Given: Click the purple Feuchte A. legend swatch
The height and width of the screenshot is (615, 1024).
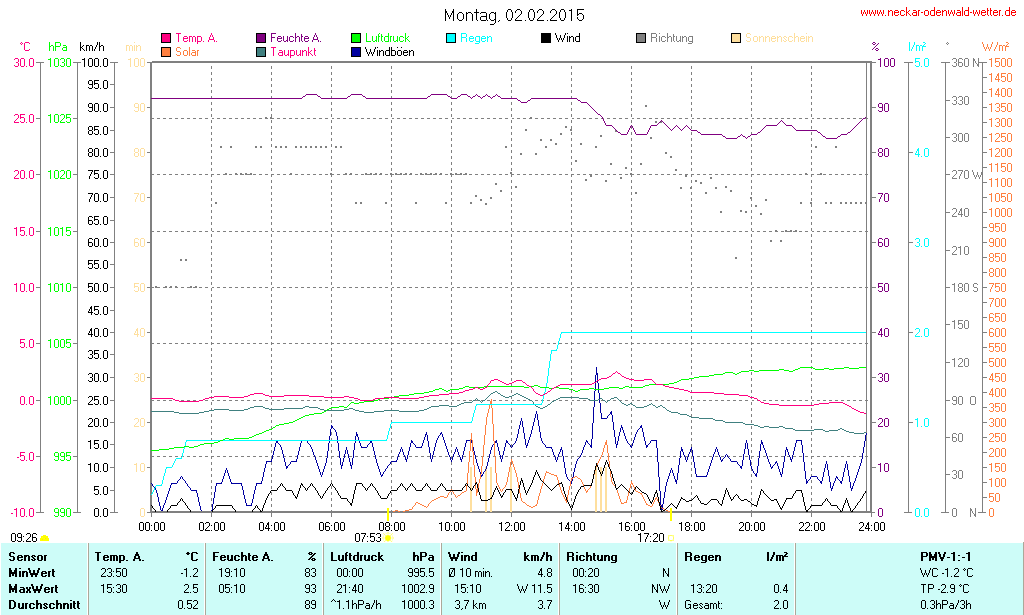Looking at the screenshot, I should 262,38.
